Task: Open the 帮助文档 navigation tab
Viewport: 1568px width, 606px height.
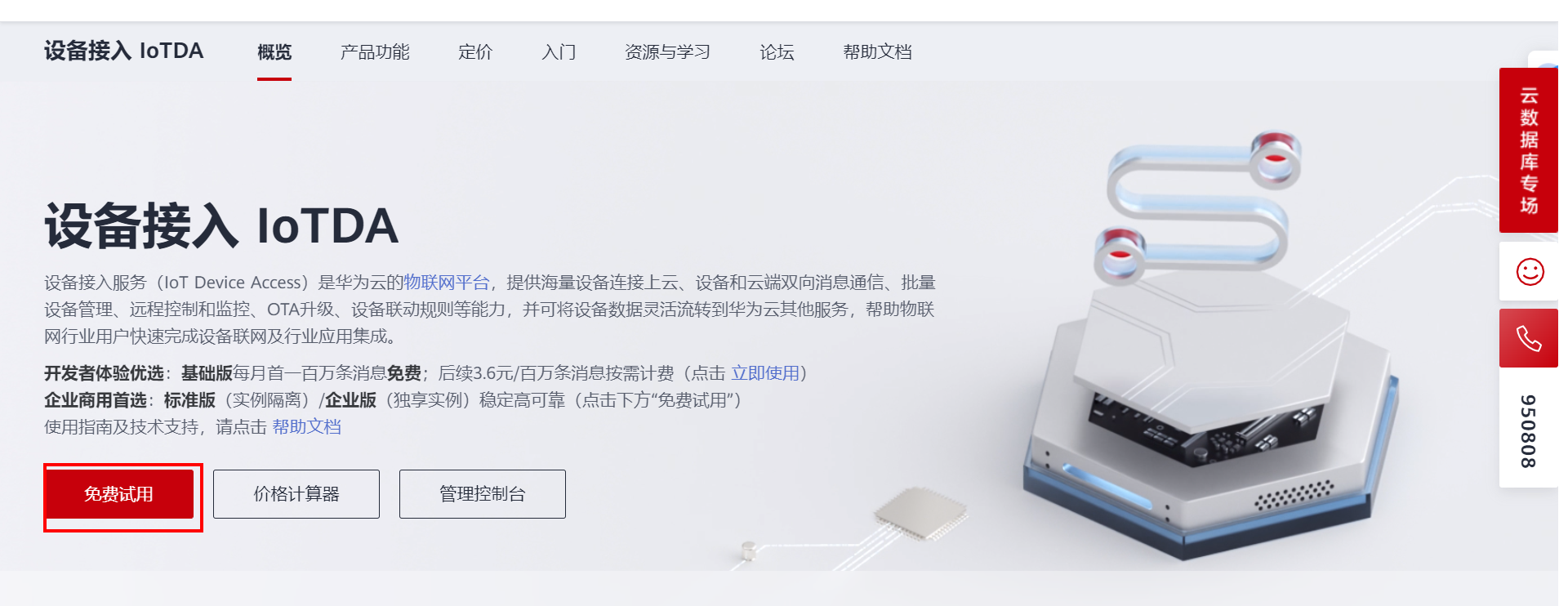Action: tap(877, 52)
